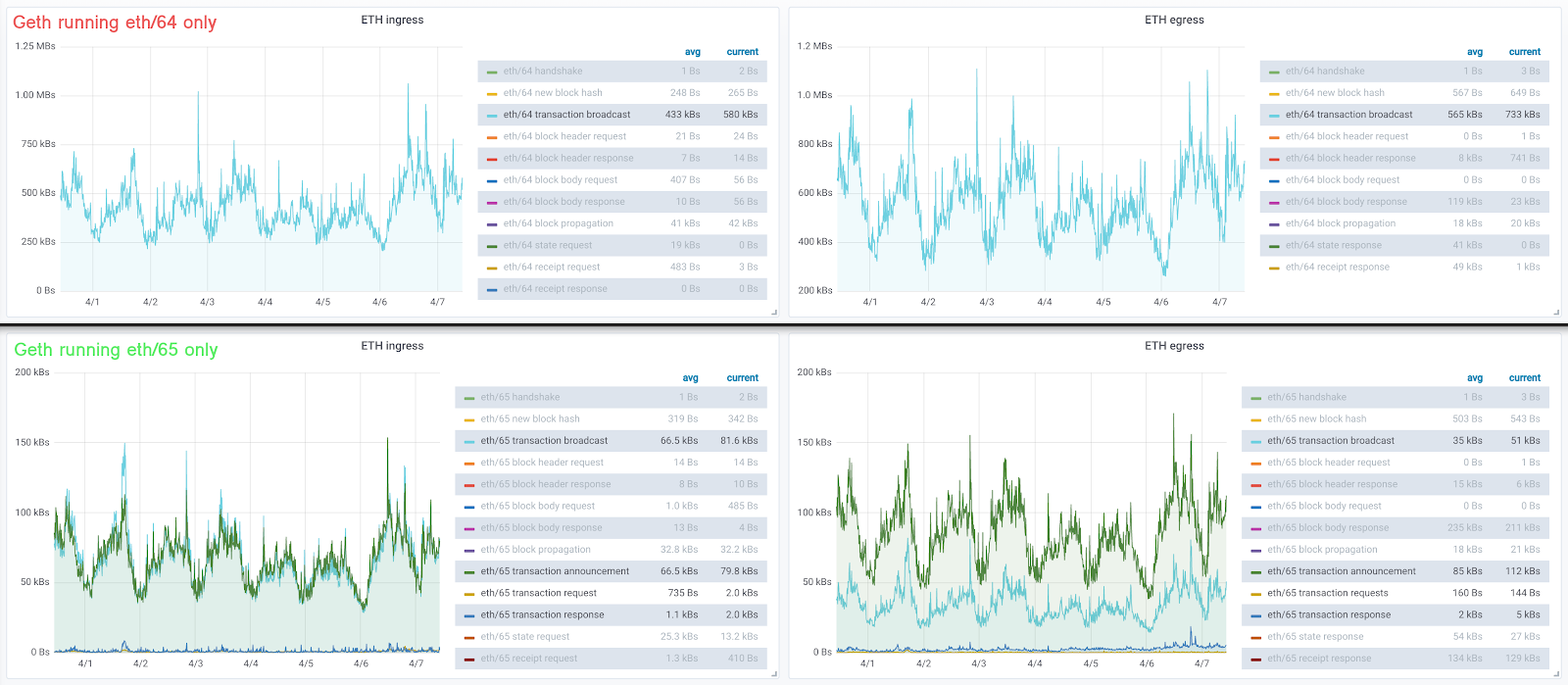The width and height of the screenshot is (1568, 685).
Task: Click color line icon for eth/64 state request ingress
Action: point(492,246)
